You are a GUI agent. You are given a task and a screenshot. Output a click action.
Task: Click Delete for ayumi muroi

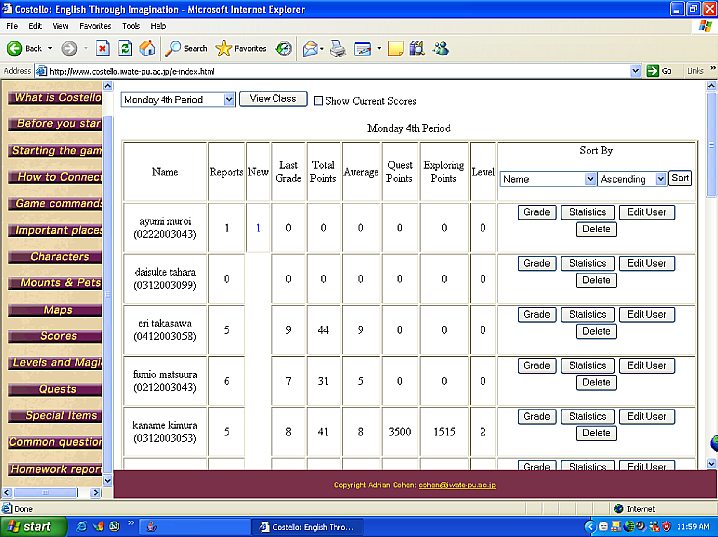(596, 229)
